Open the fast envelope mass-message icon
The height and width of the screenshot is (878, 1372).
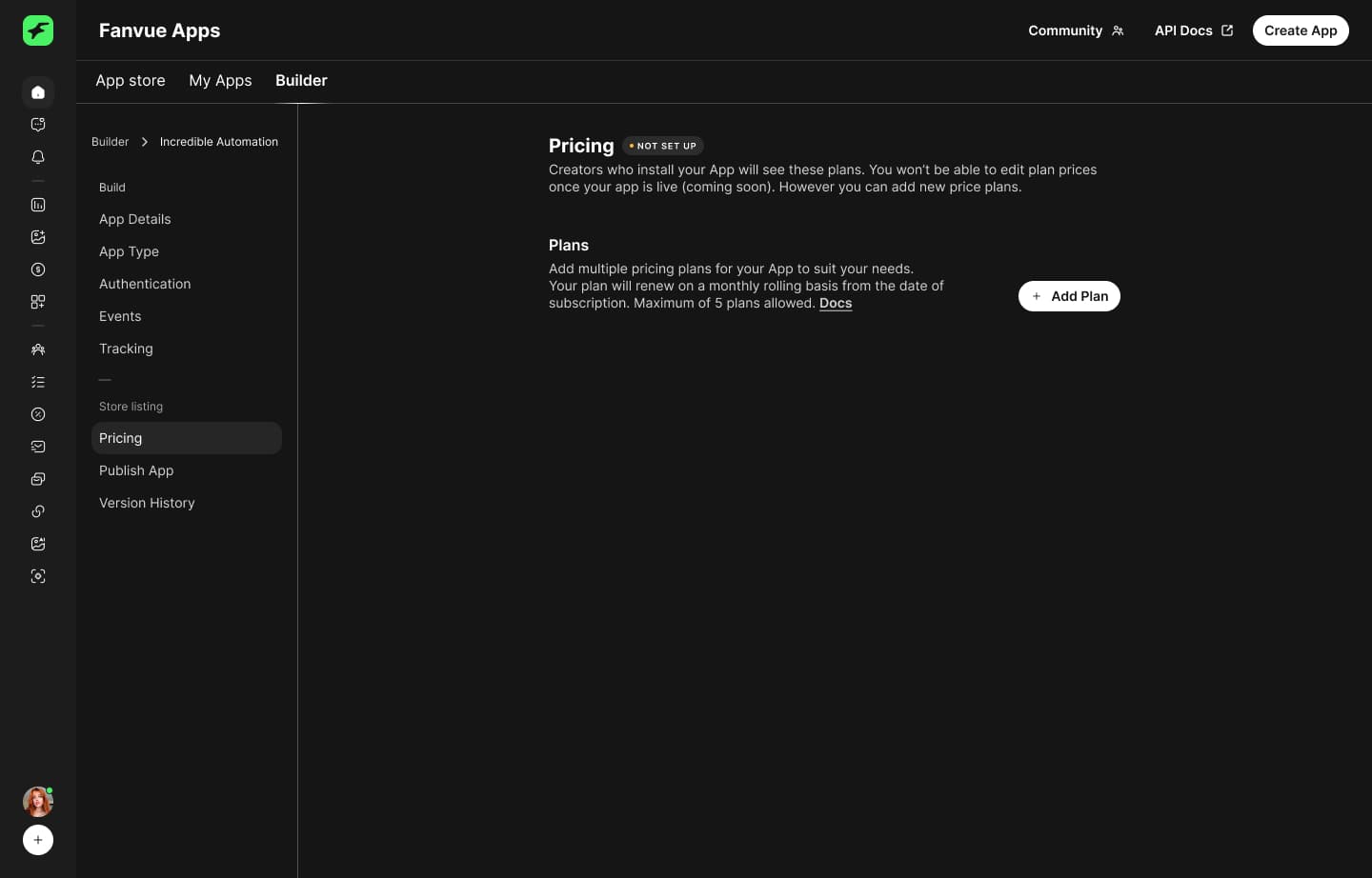coord(38,447)
